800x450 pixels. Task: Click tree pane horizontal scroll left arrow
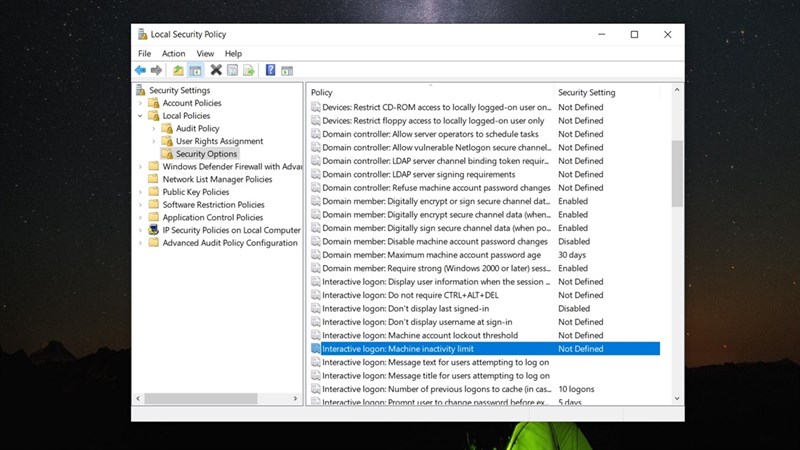[138, 398]
